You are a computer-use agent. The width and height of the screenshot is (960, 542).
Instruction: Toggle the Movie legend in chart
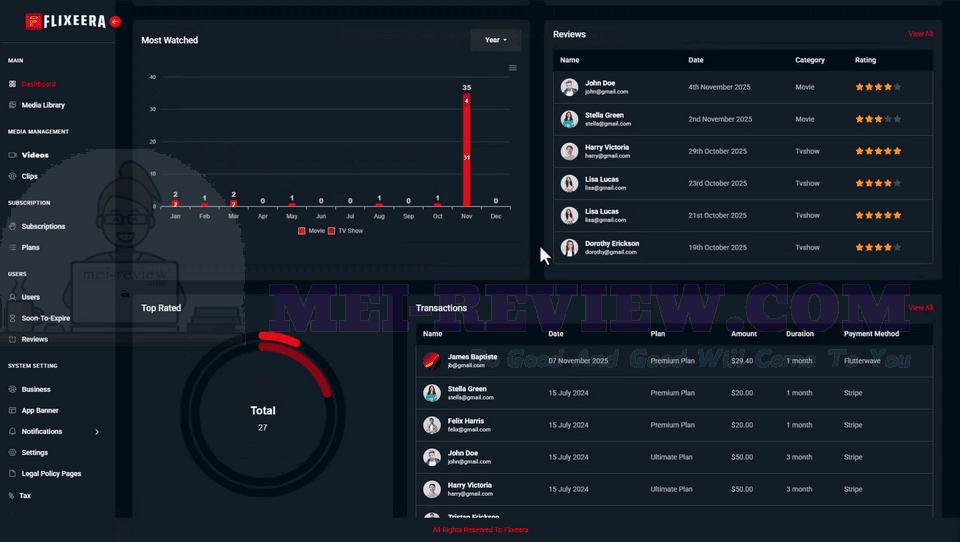pos(312,231)
